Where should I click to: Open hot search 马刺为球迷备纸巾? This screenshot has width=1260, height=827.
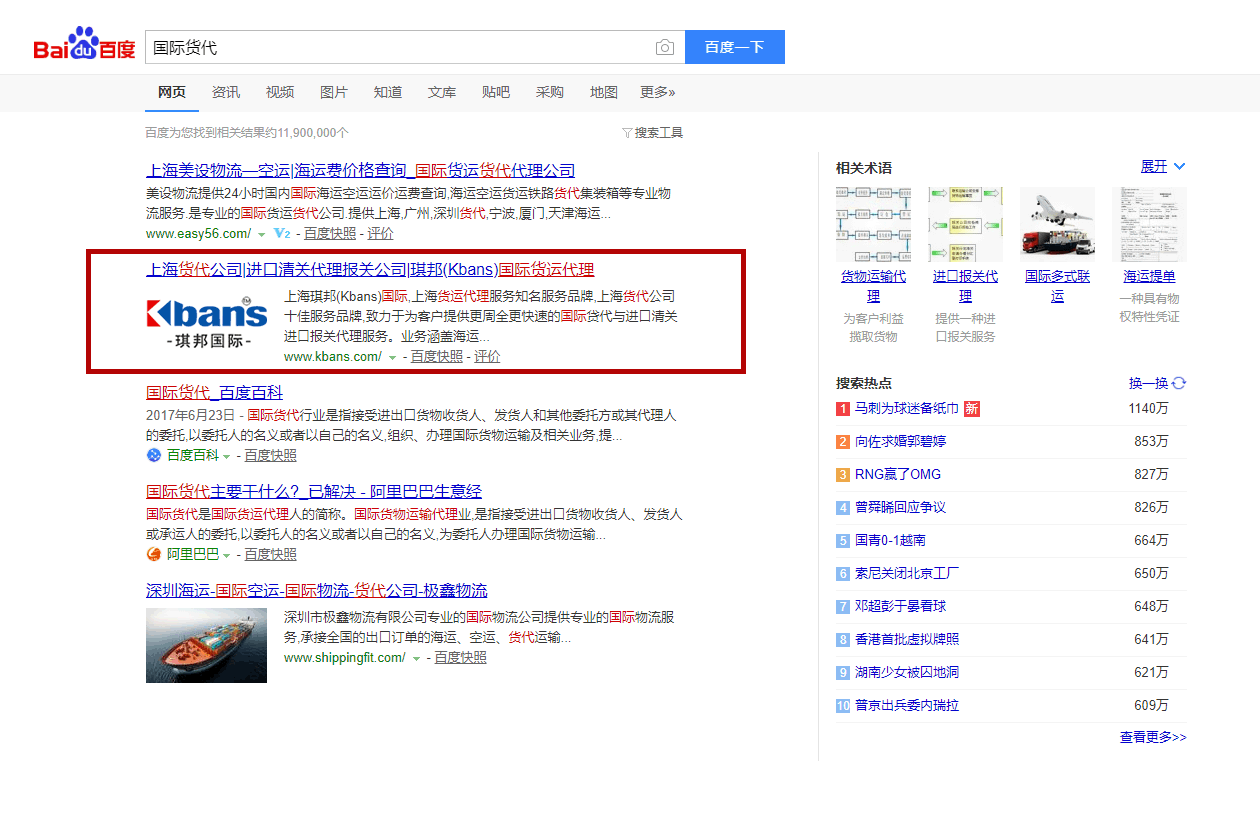coord(907,408)
